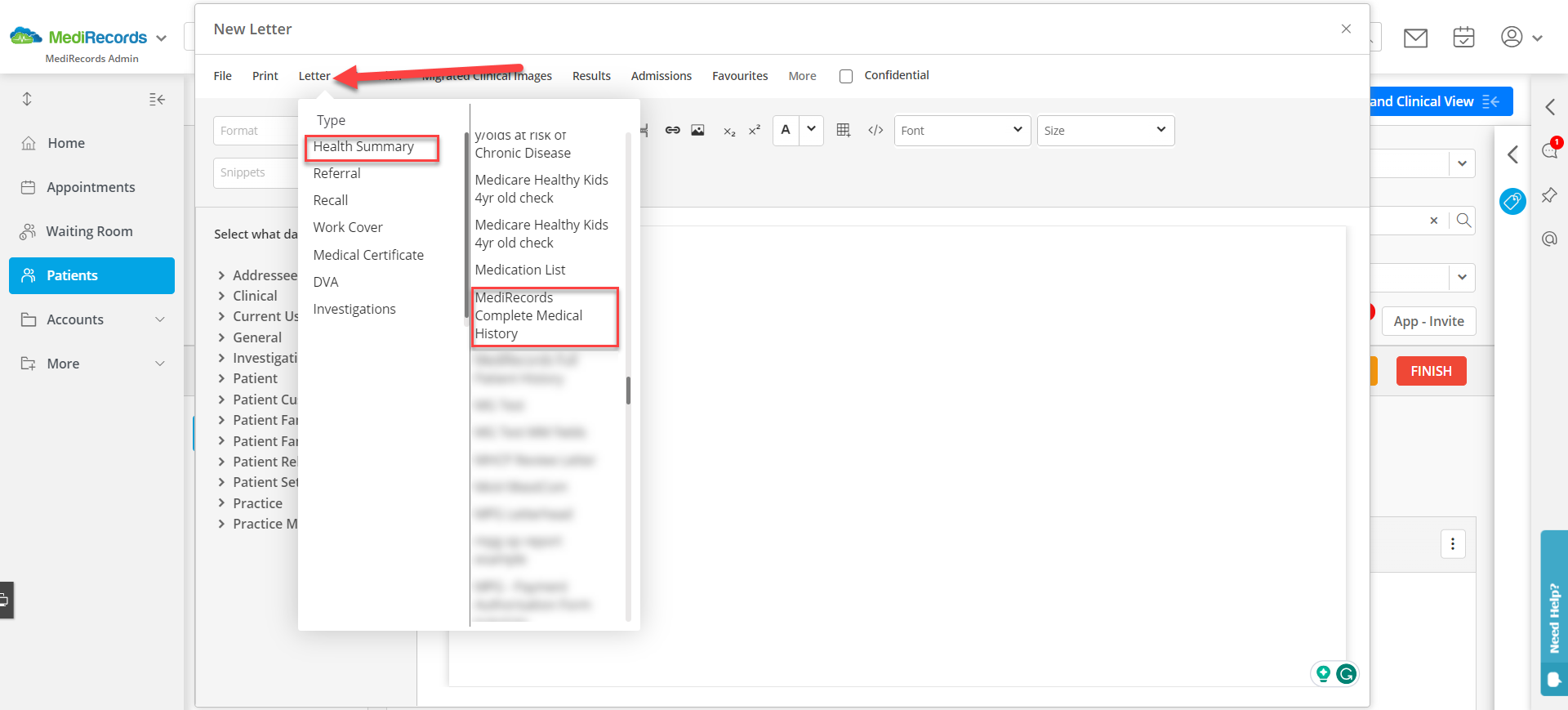Collapse the inner right panel chevron
Image resolution: width=1568 pixels, height=710 pixels.
click(x=1513, y=154)
